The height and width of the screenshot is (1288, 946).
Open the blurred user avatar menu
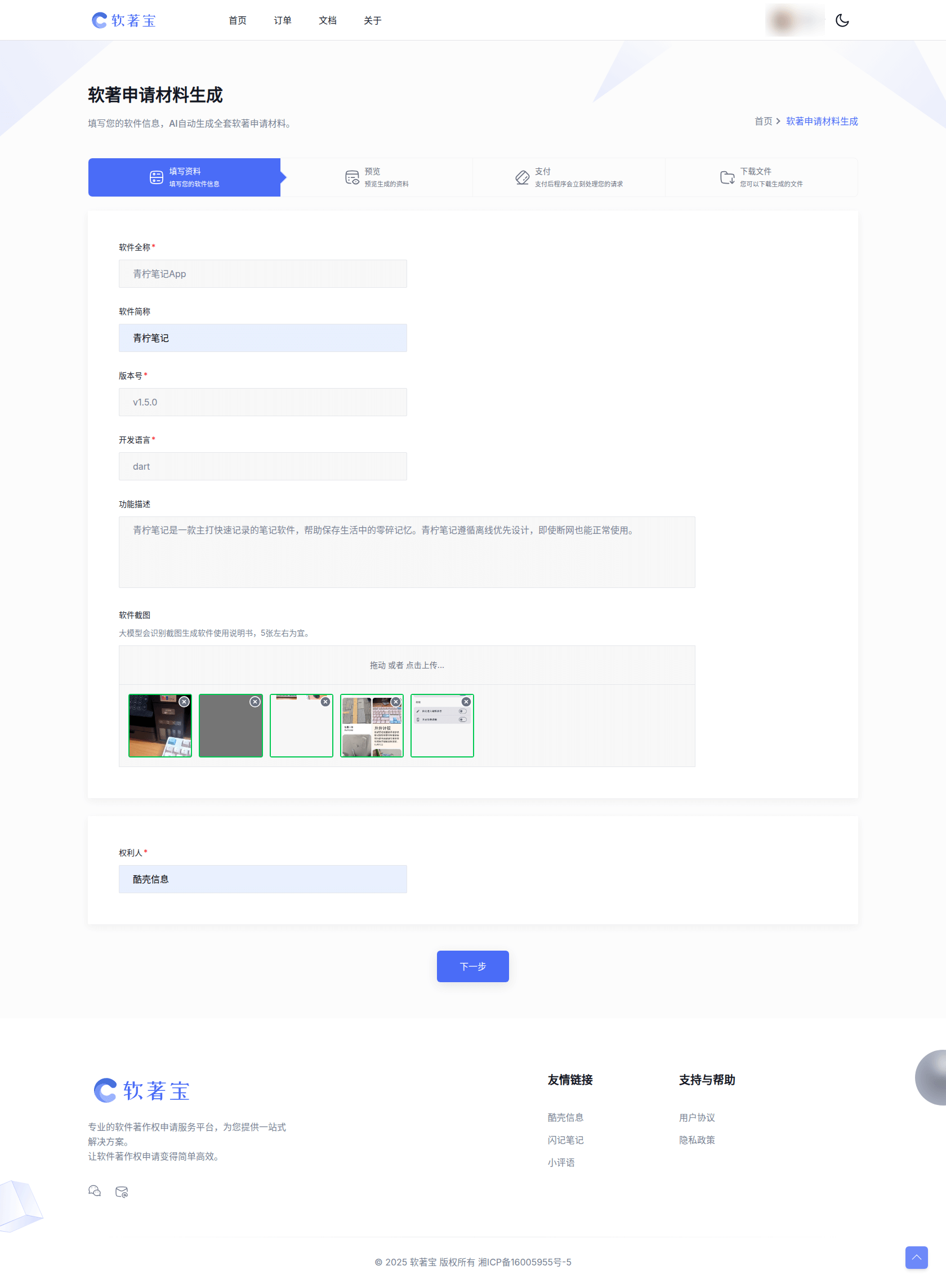795,21
